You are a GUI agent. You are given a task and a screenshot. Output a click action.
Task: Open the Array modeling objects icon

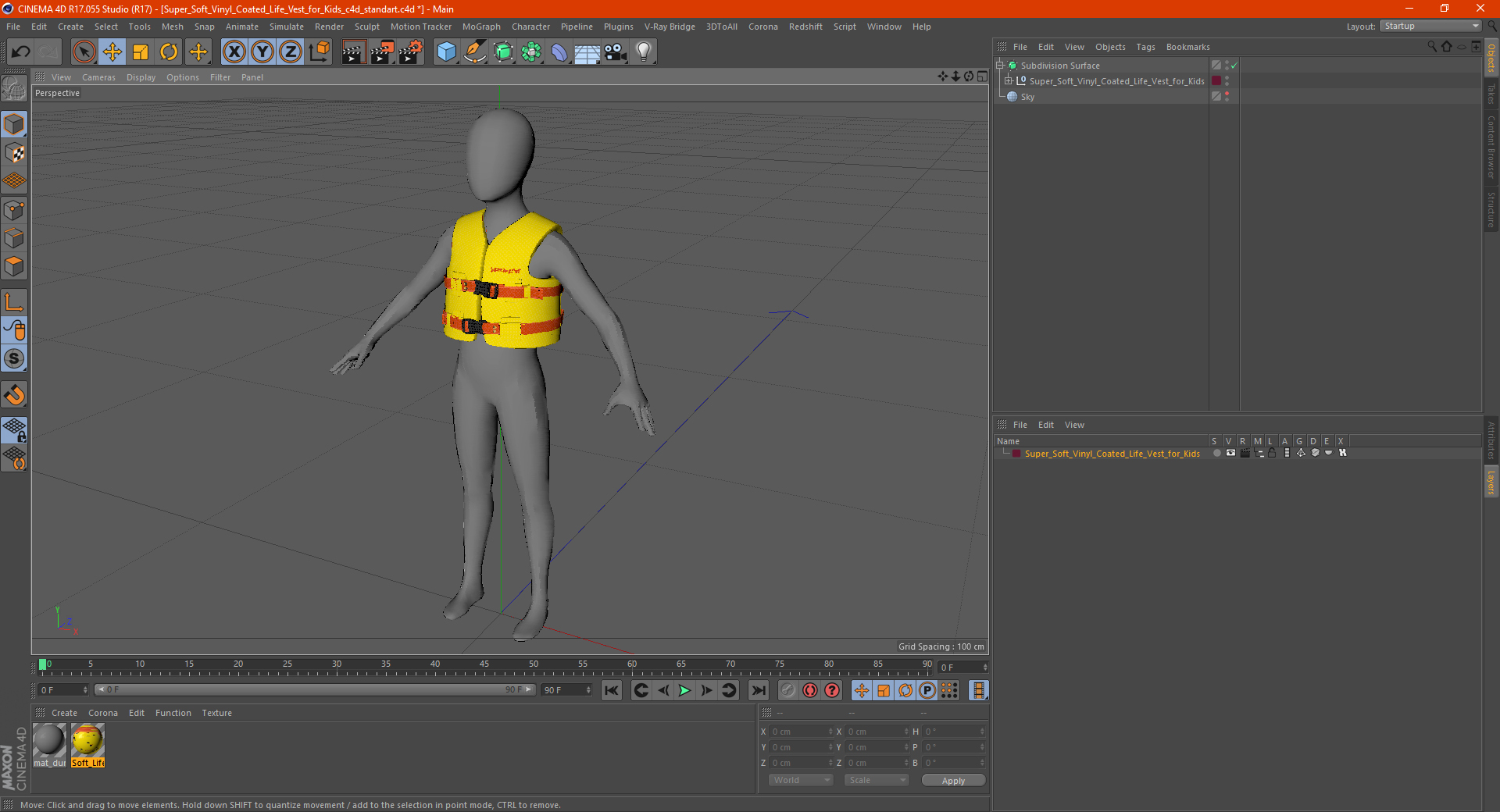(531, 52)
